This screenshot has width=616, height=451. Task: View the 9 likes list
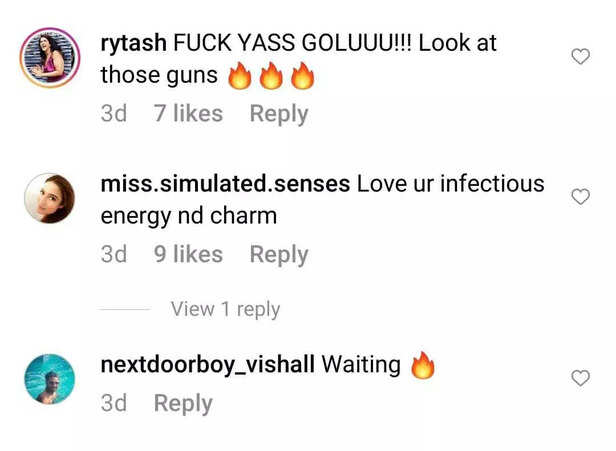click(188, 254)
